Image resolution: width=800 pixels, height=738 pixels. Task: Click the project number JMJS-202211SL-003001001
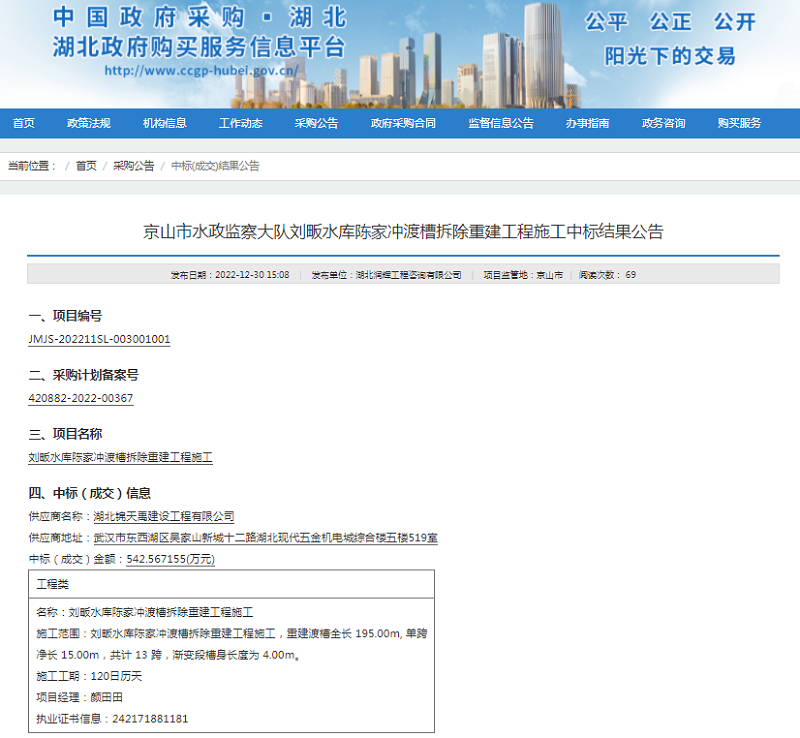(99, 339)
